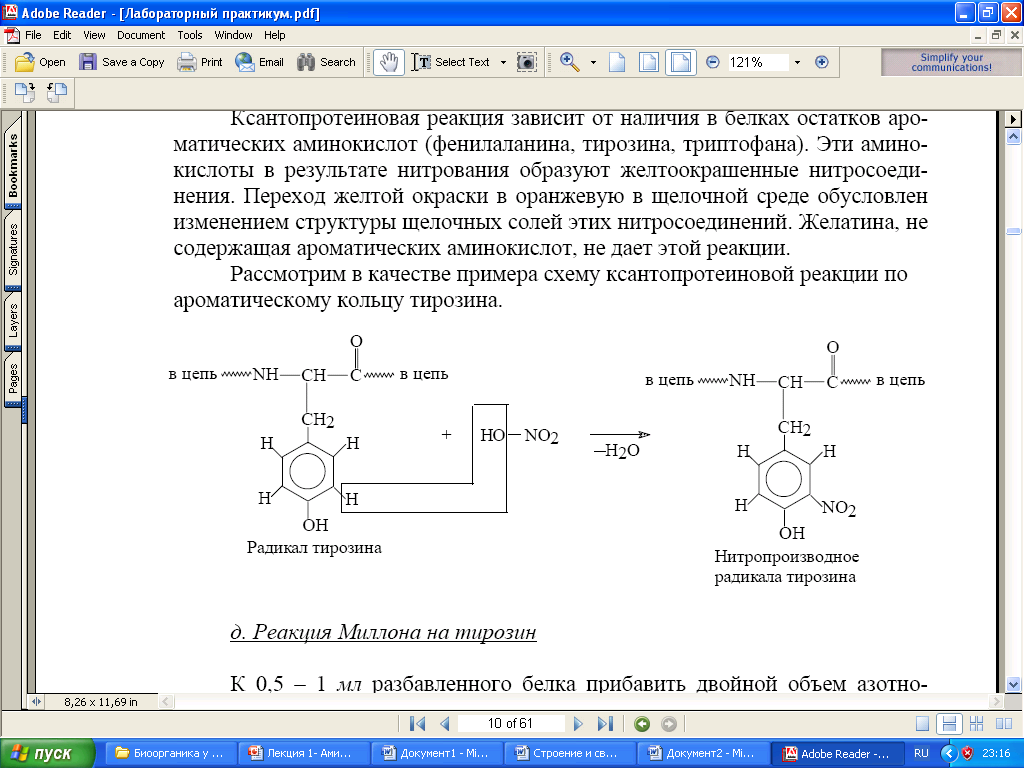Switch to Continuous page layout
The image size is (1024, 768).
tap(949, 724)
